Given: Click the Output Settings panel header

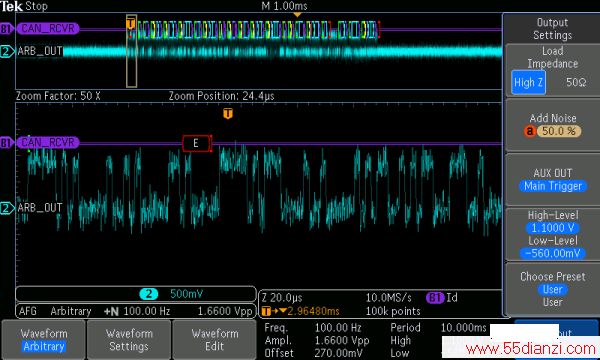Looking at the screenshot, I should 552,29.
